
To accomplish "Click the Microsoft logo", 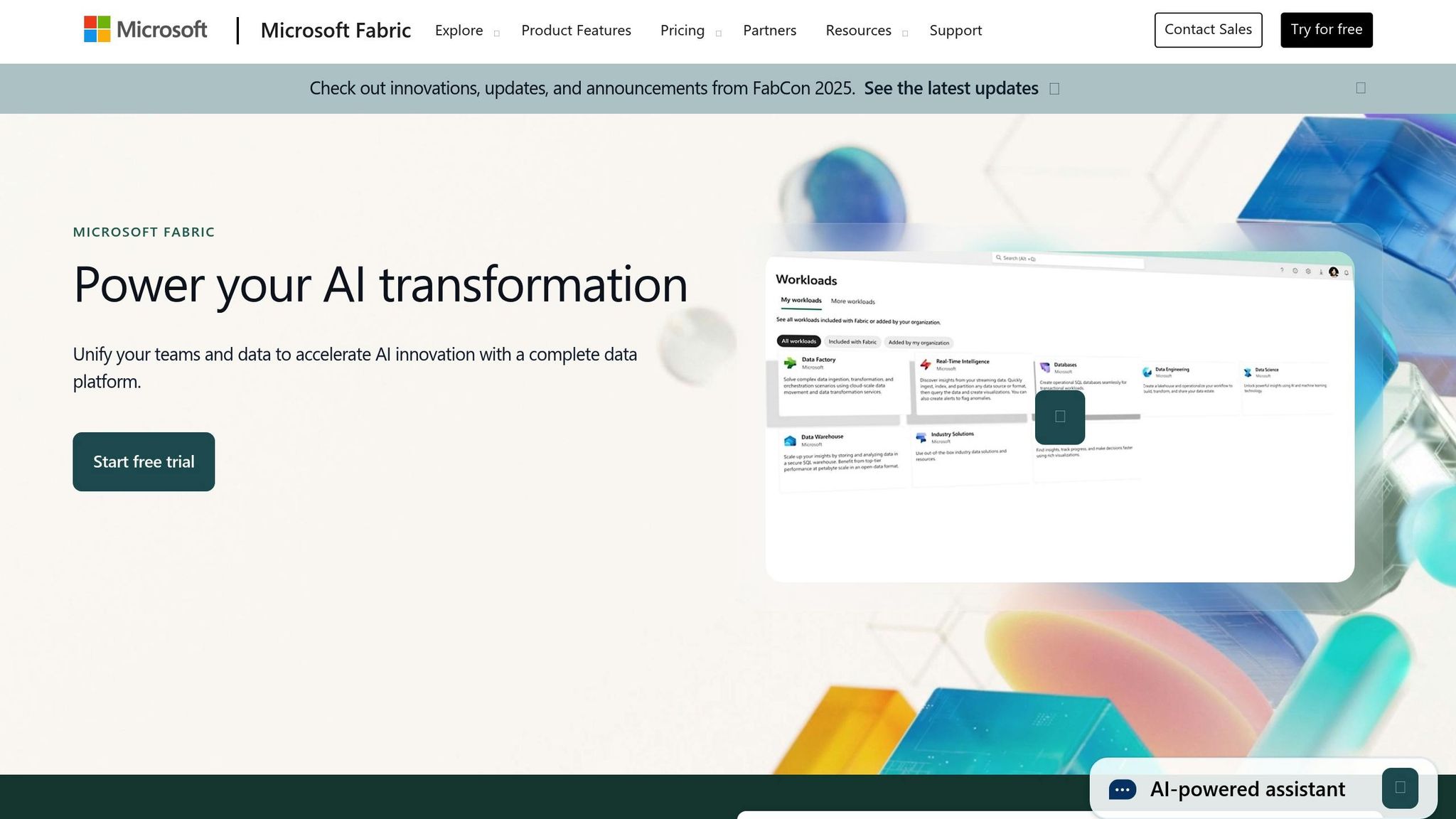I will 146,30.
